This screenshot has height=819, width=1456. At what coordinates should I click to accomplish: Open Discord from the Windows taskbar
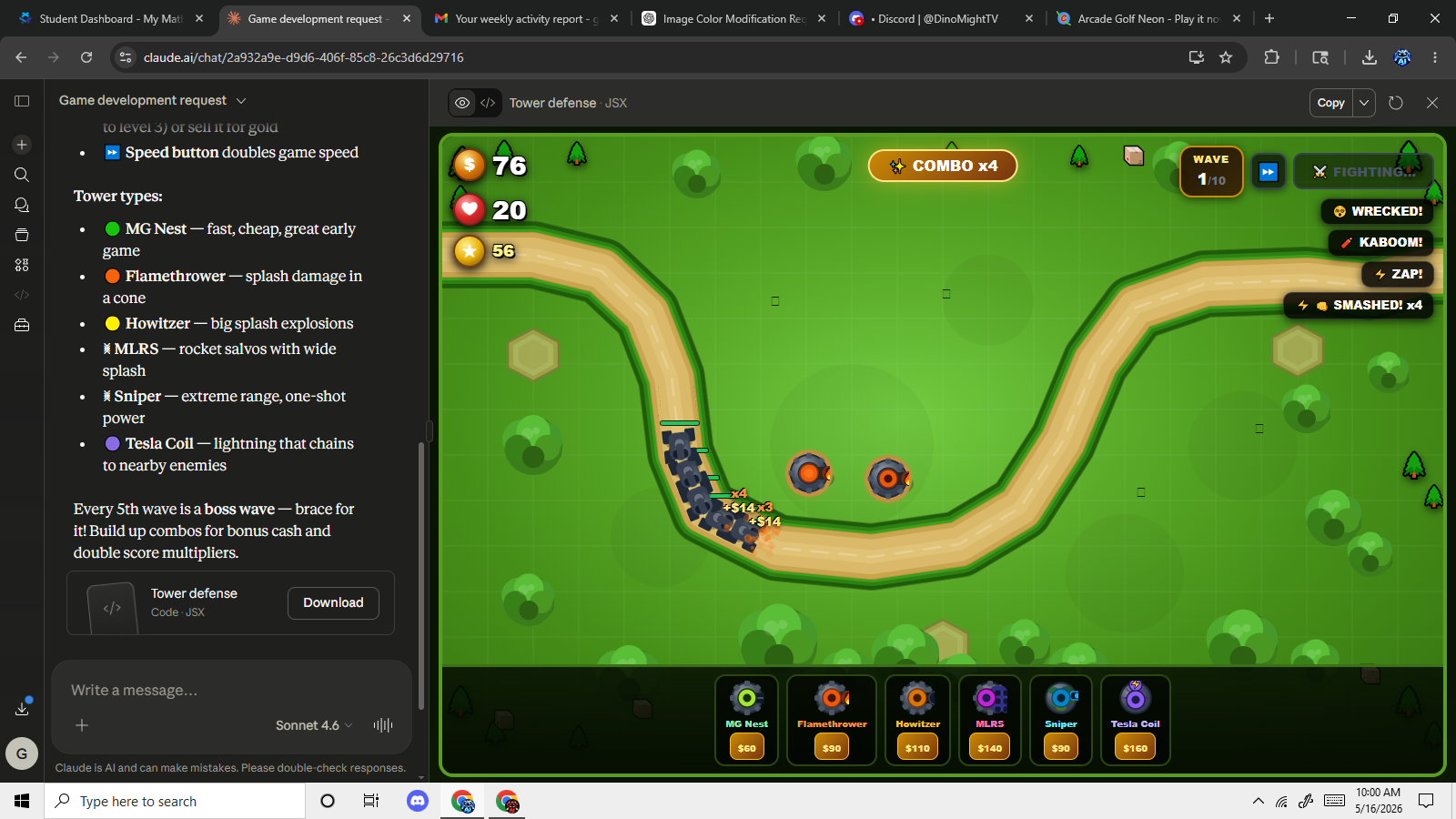(418, 801)
